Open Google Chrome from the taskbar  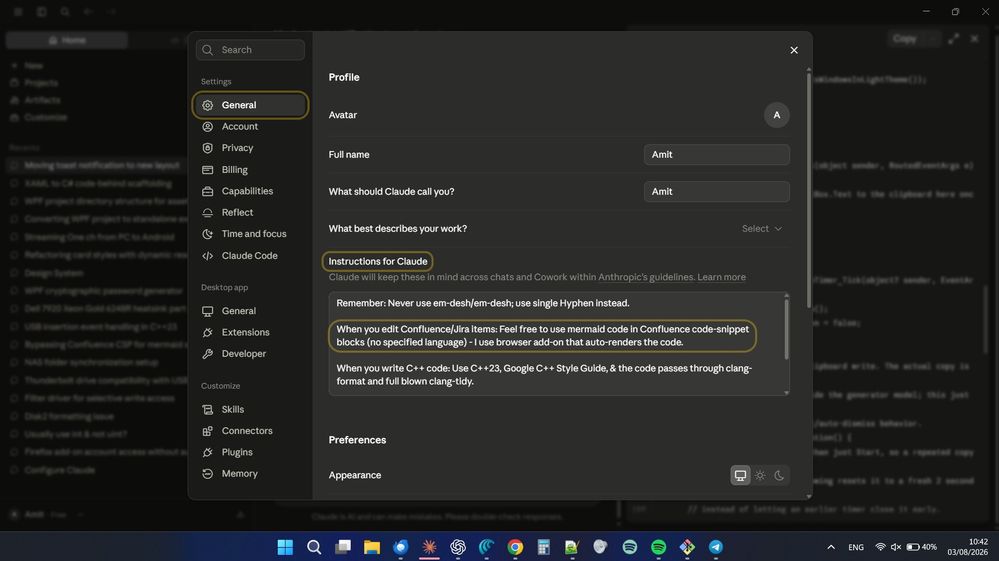[x=515, y=547]
